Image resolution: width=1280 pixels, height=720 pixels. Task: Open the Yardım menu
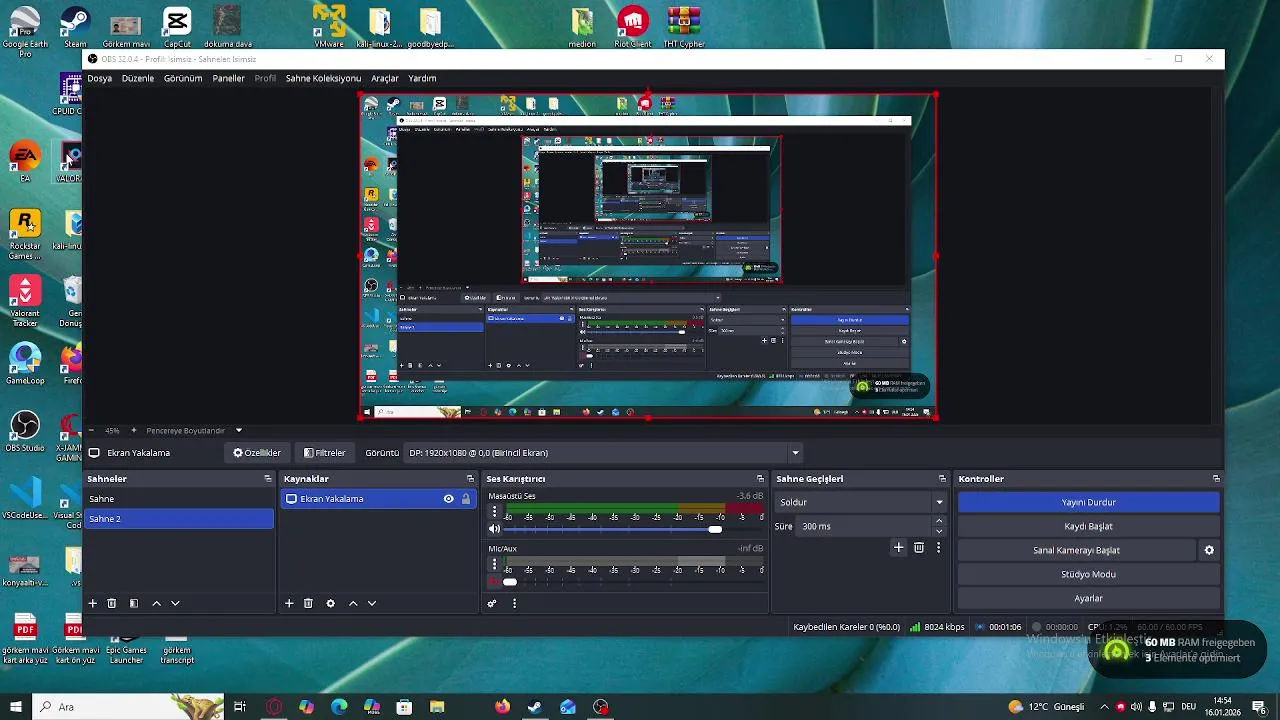tap(422, 78)
